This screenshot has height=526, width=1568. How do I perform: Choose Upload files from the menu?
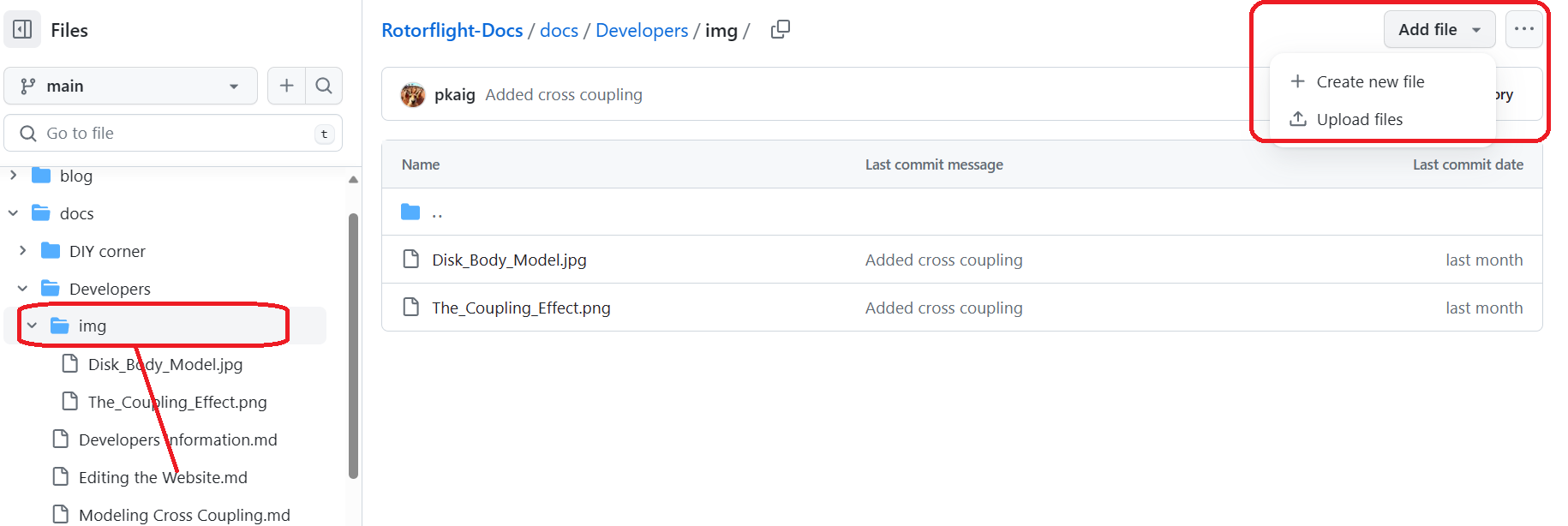[x=1359, y=120]
